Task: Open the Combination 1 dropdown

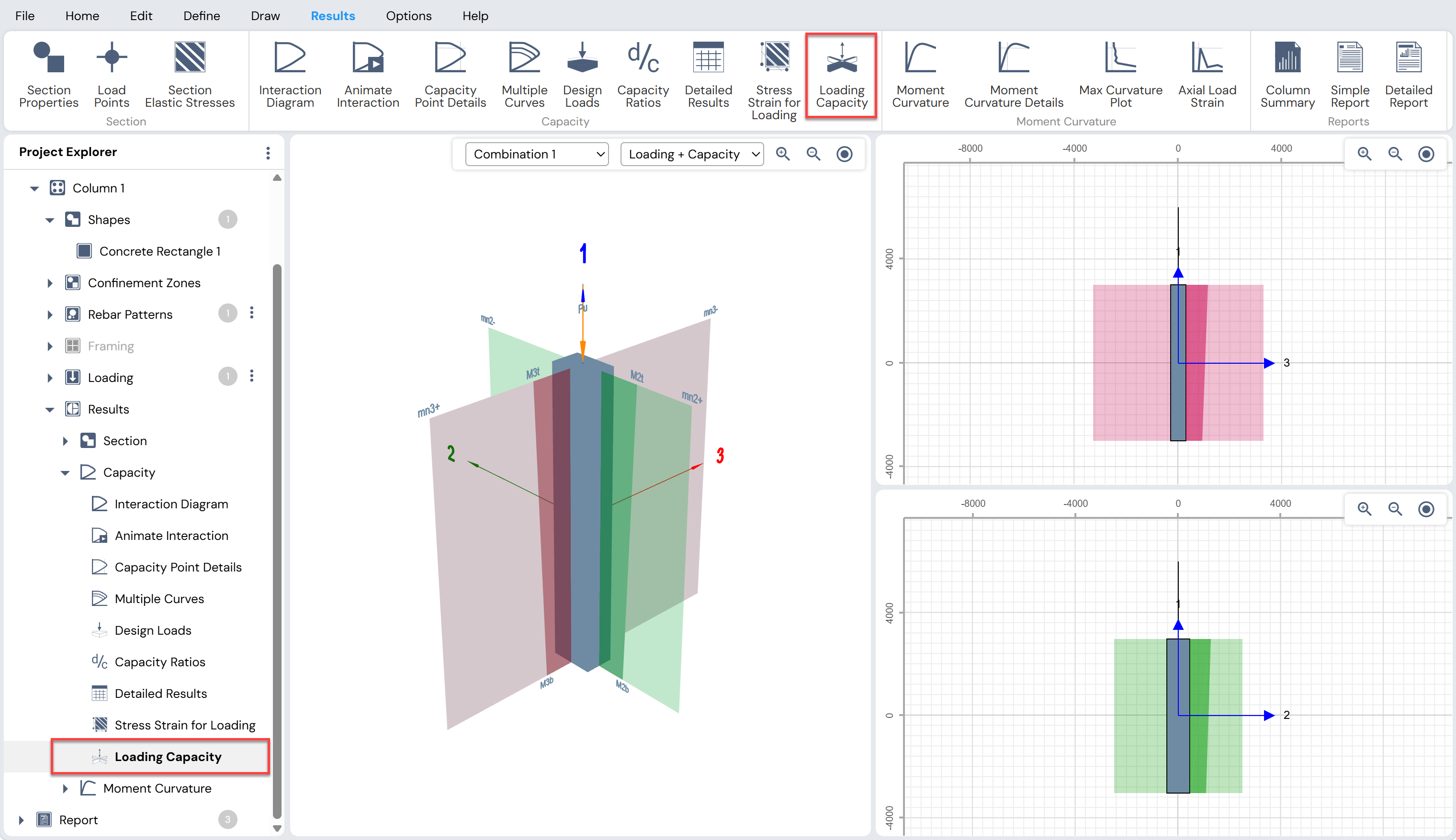Action: pyautogui.click(x=537, y=154)
